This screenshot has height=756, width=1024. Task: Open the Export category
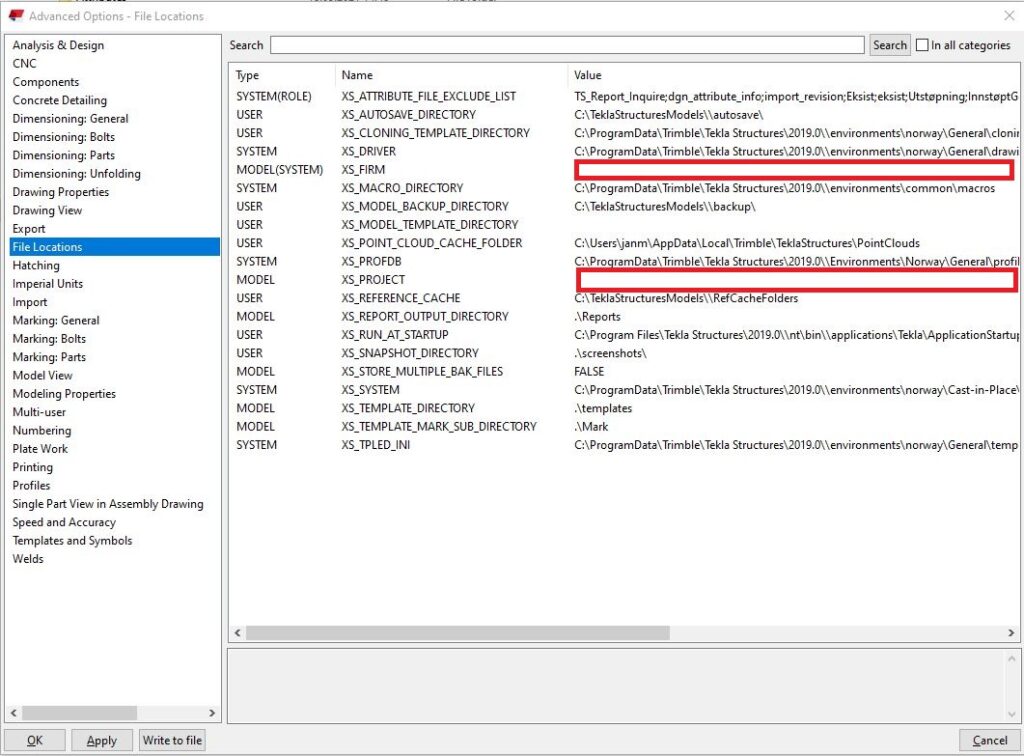point(29,229)
